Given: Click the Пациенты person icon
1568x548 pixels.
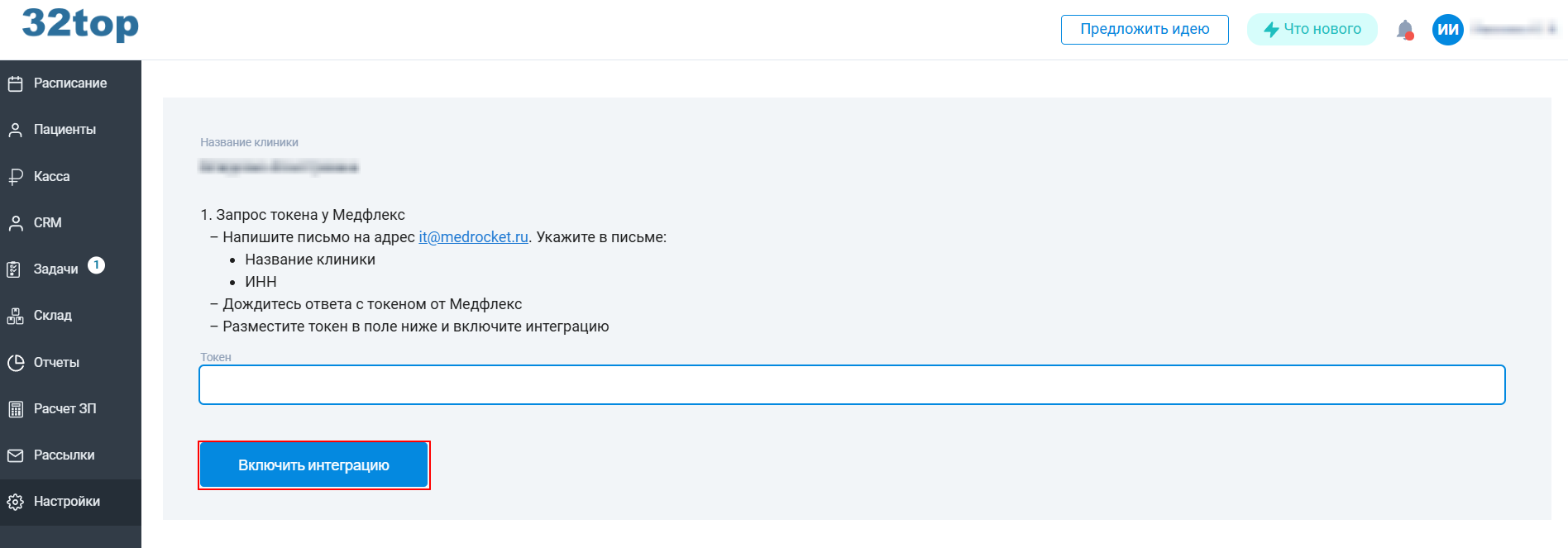Looking at the screenshot, I should pos(15,130).
